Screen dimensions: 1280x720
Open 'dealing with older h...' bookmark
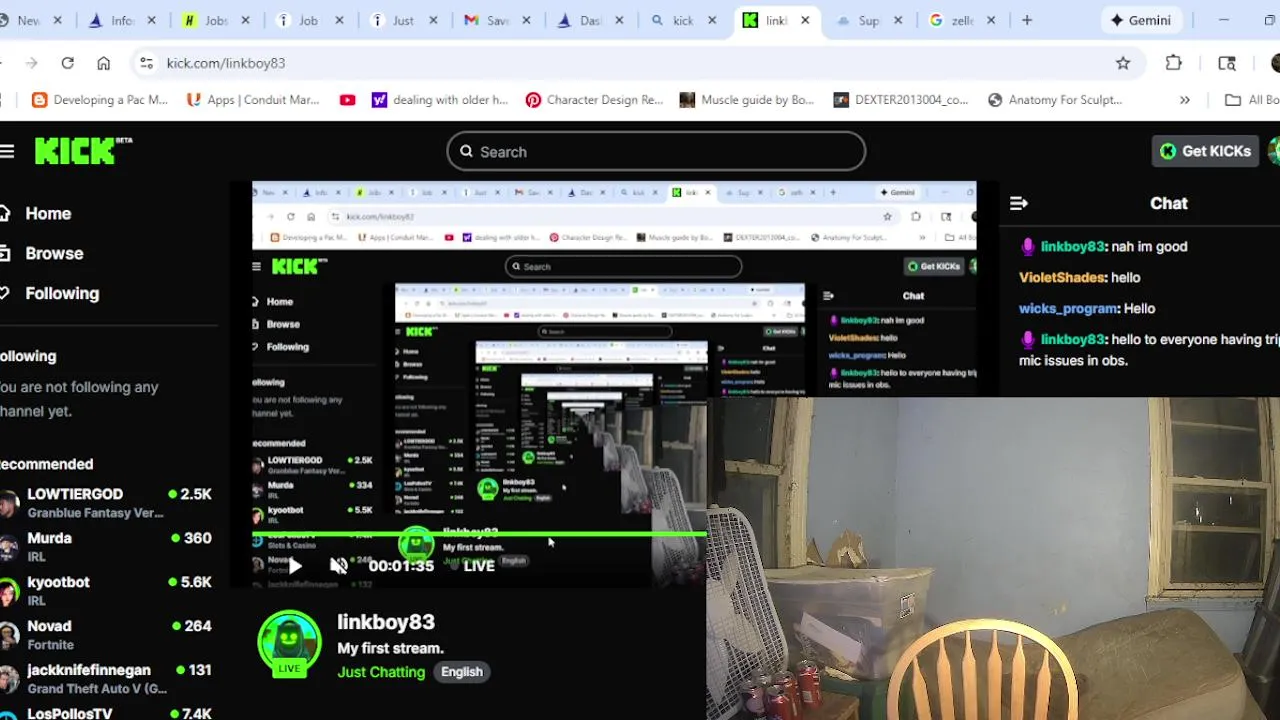tap(440, 100)
